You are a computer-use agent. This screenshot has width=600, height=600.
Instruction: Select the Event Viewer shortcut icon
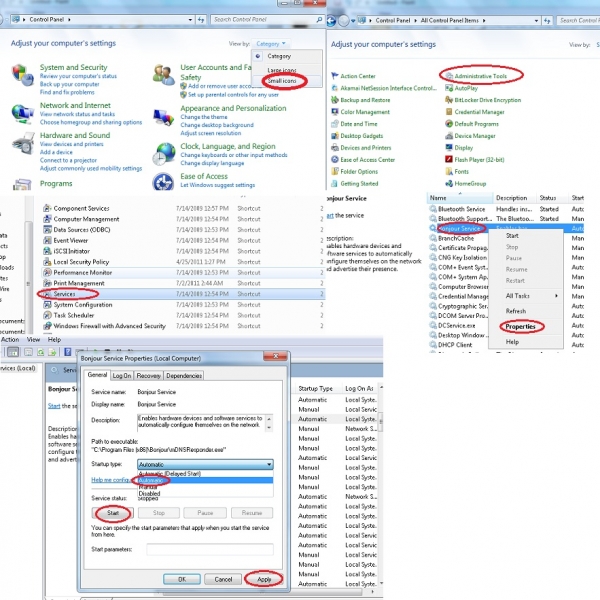click(x=47, y=240)
